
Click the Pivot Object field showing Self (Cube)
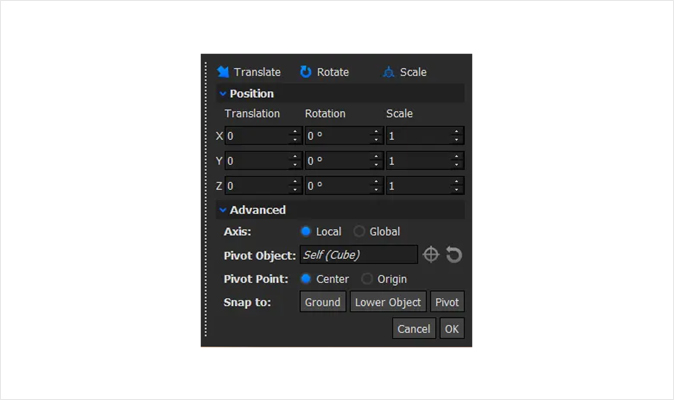[358, 255]
